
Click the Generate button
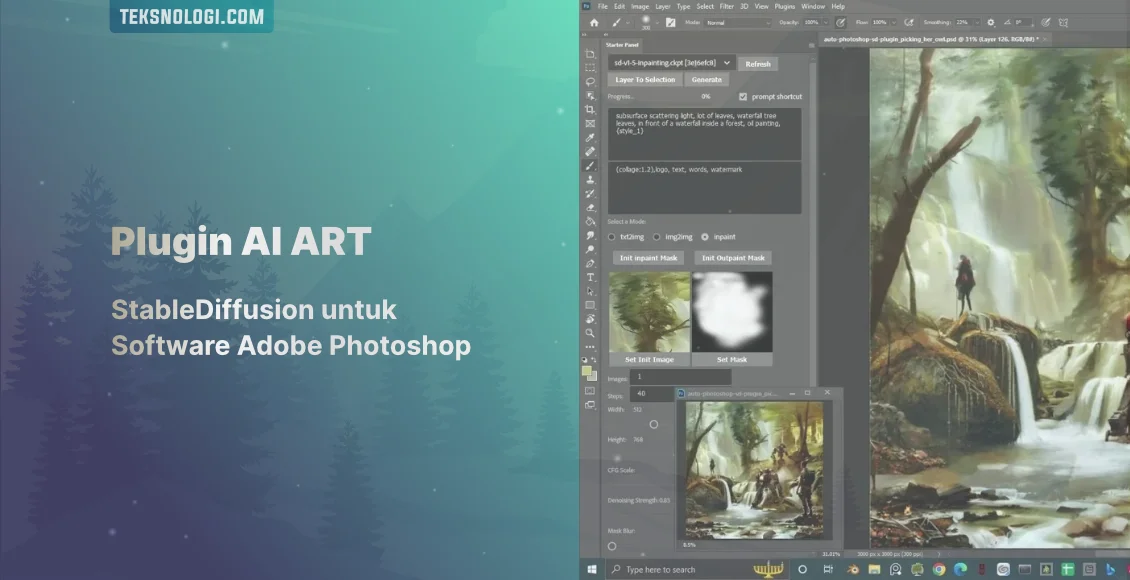pyautogui.click(x=706, y=80)
